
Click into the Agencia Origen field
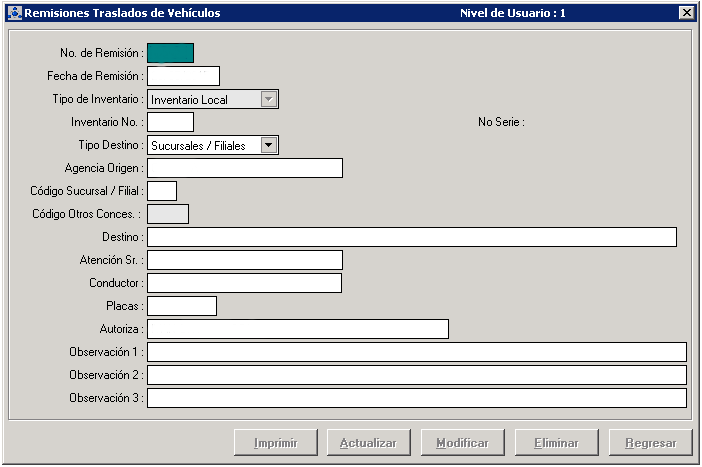[x=245, y=168]
